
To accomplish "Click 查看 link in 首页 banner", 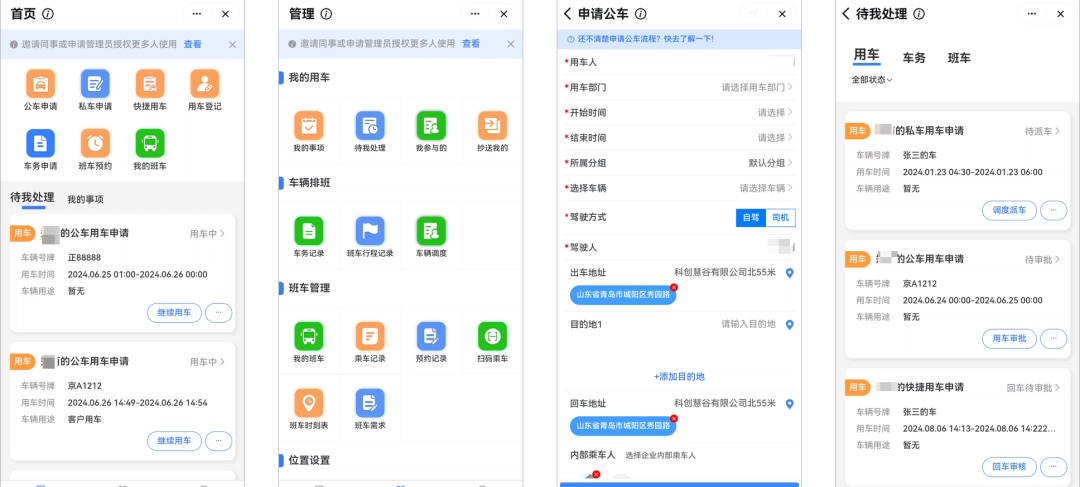I will [x=193, y=44].
